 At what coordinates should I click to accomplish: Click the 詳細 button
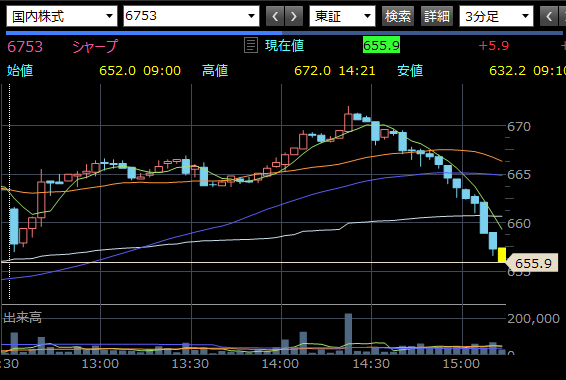point(437,17)
